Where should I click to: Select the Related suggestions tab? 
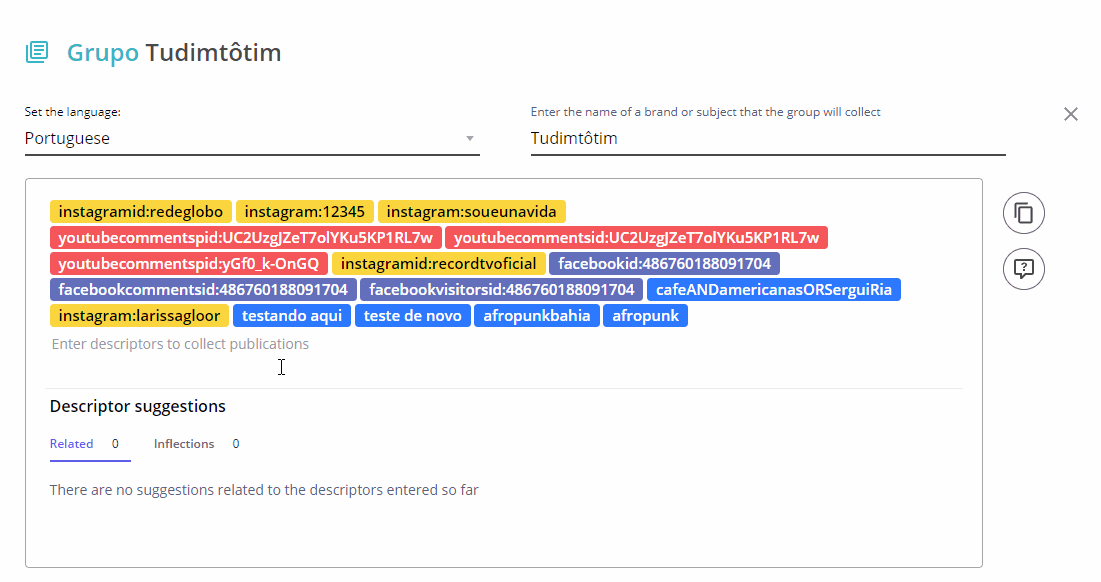tap(72, 444)
